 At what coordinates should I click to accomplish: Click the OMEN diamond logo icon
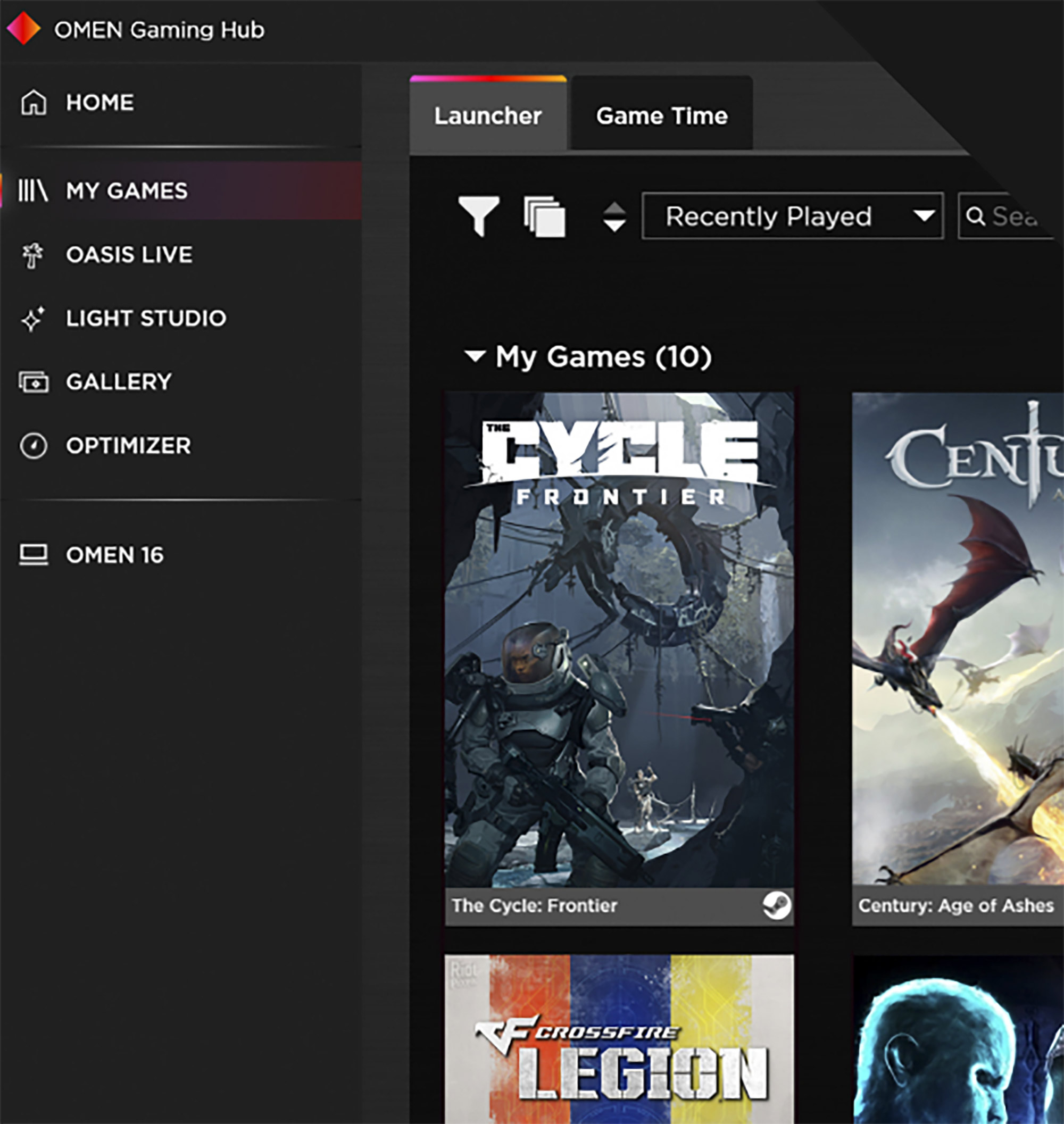tap(23, 28)
